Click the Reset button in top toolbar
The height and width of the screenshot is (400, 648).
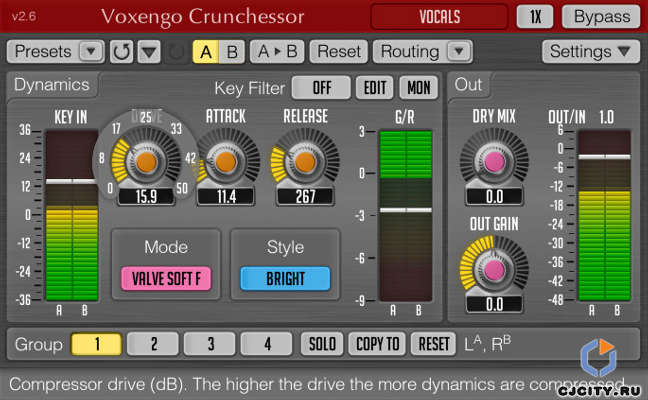(338, 52)
